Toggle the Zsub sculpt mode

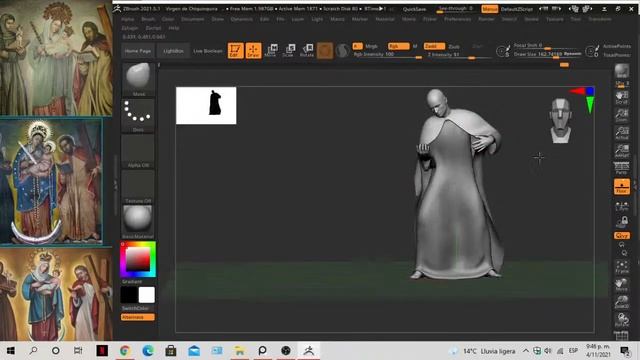coord(454,47)
